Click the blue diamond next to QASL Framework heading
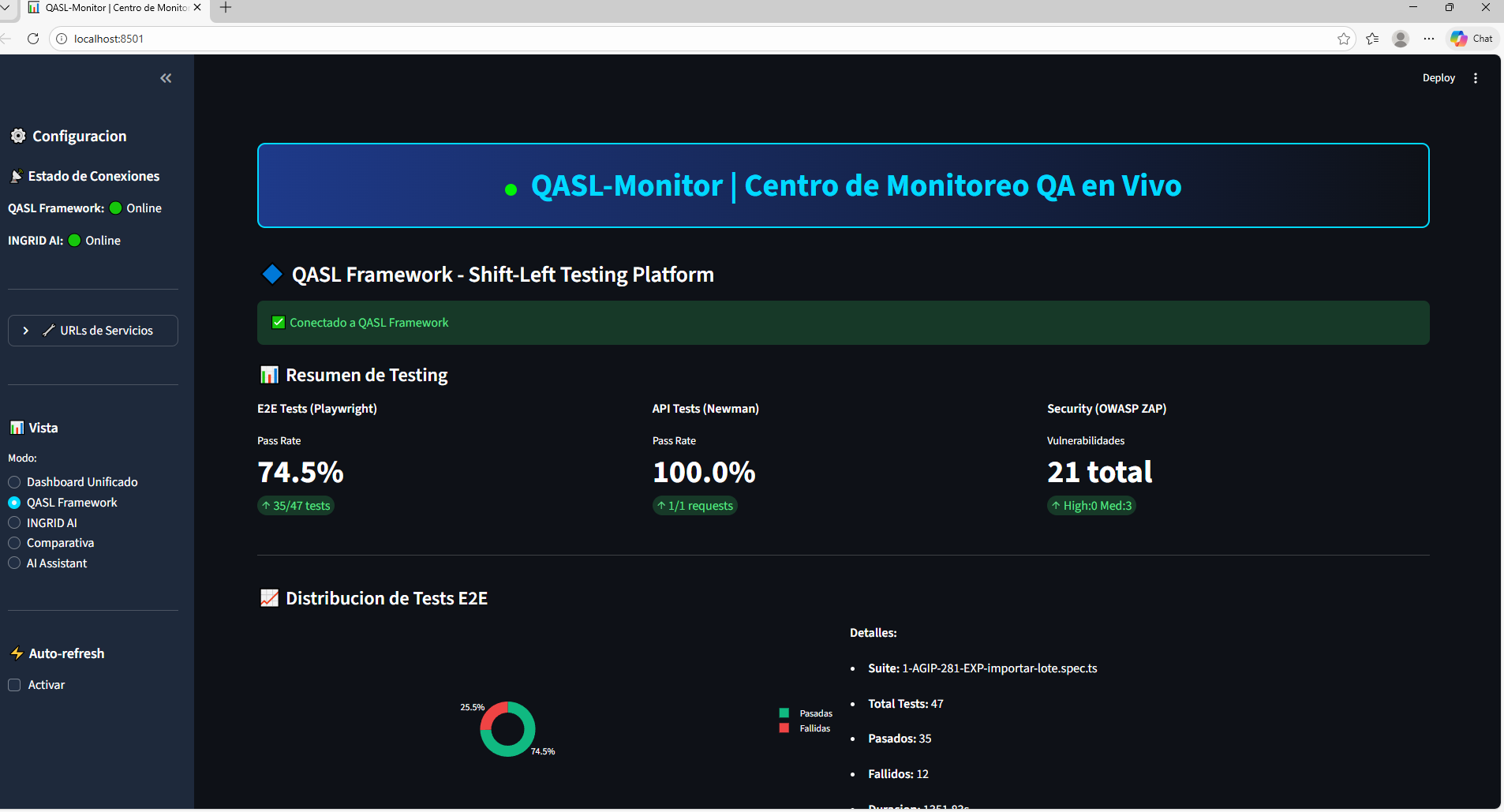Viewport: 1504px width, 812px height. point(271,274)
